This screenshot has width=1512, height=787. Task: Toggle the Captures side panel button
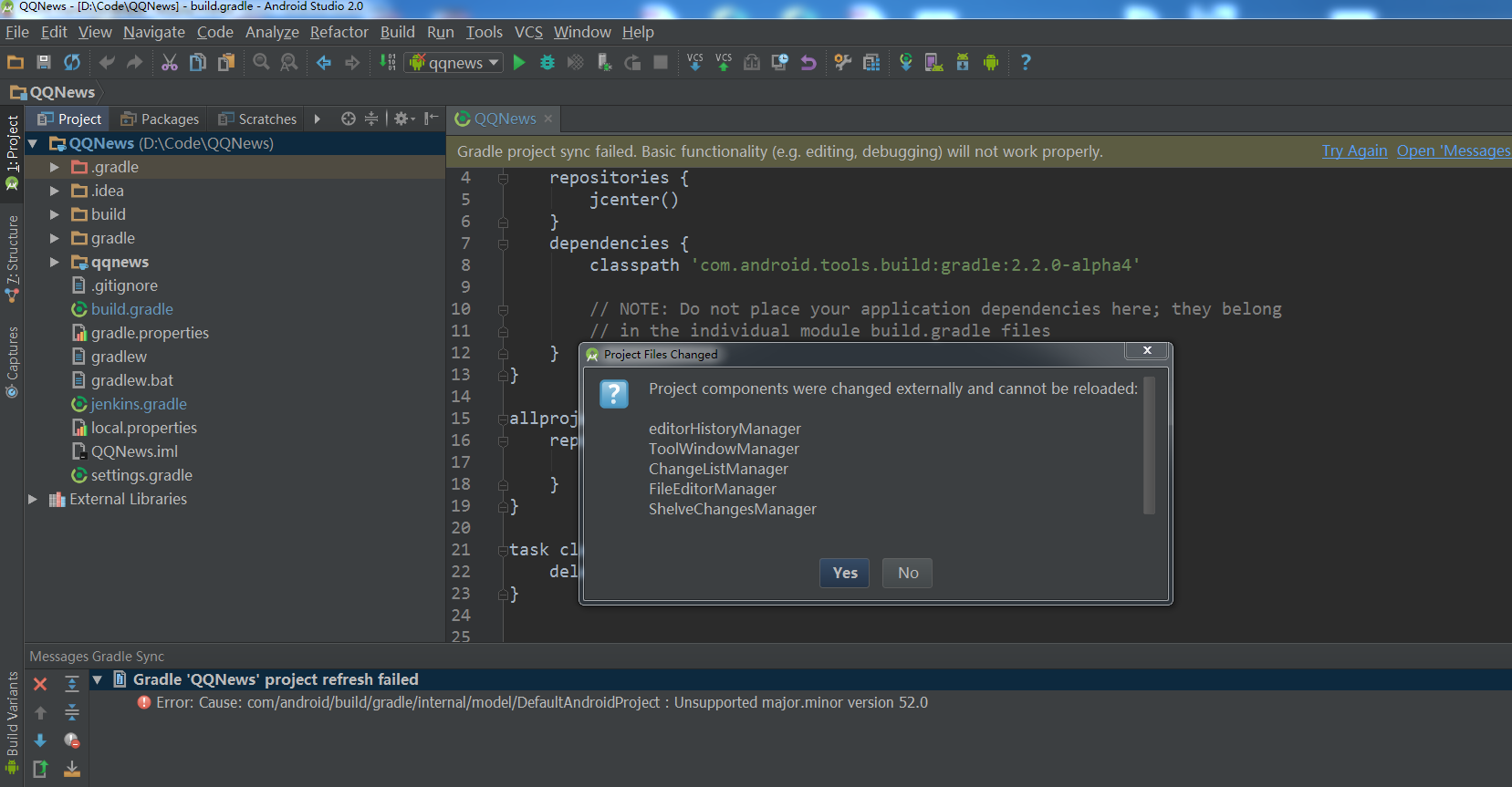pyautogui.click(x=12, y=362)
